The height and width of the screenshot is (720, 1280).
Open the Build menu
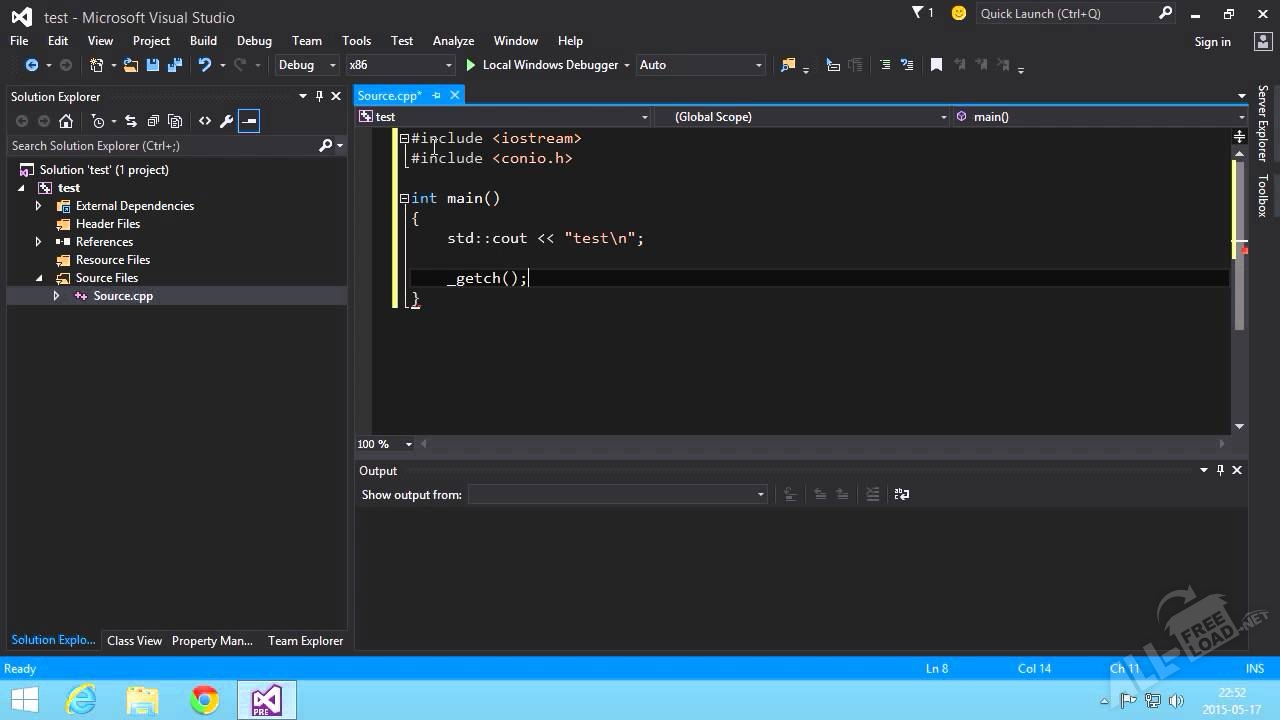[x=203, y=41]
